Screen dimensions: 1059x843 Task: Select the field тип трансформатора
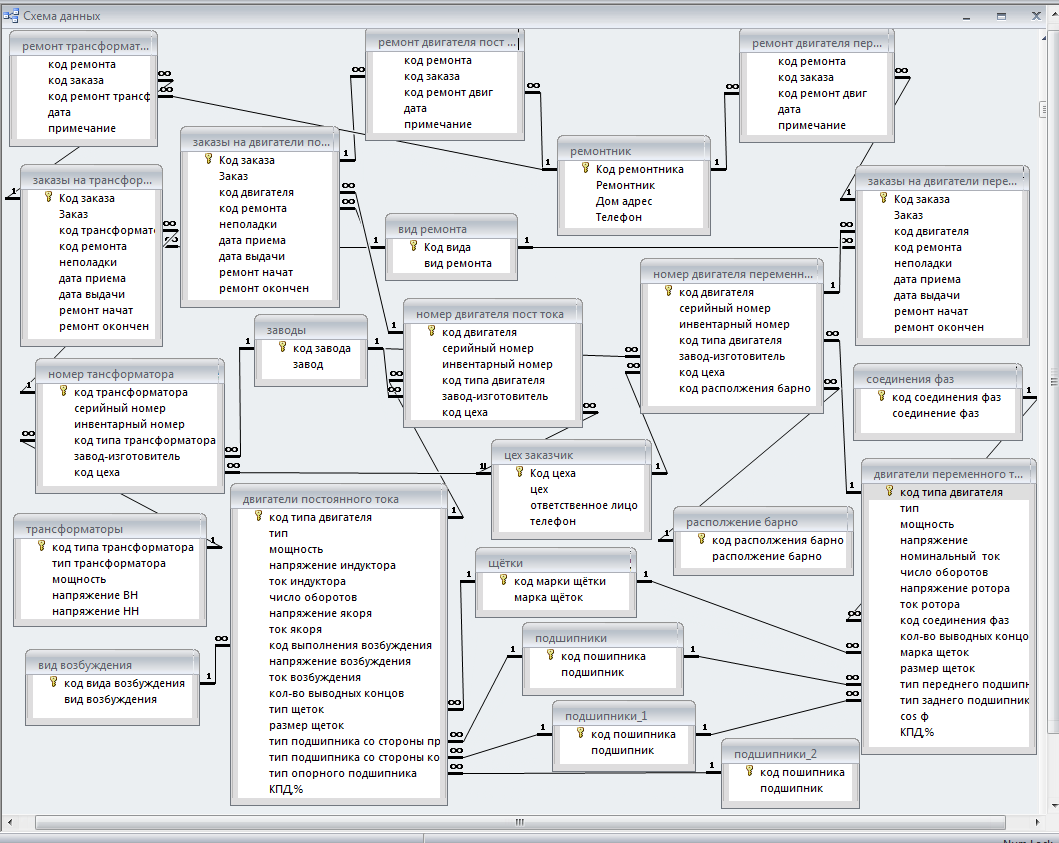(109, 563)
